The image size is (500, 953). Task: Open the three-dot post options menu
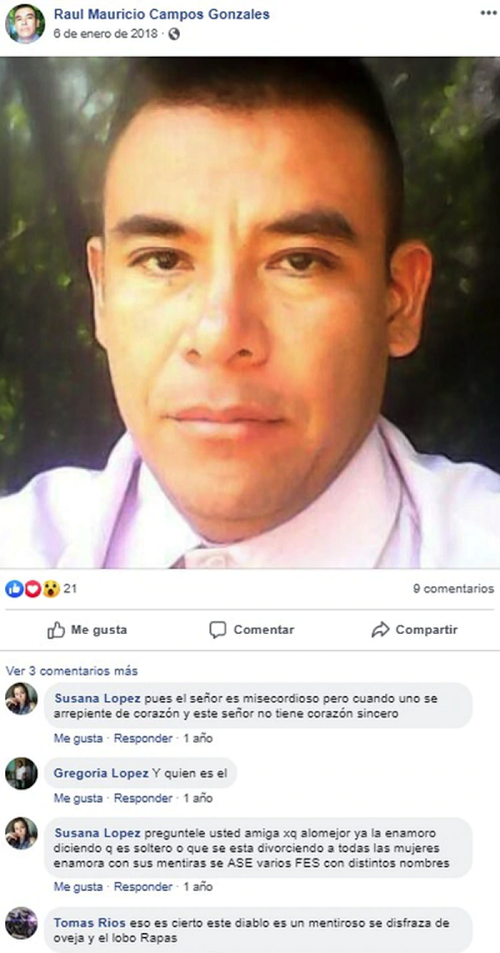tap(488, 13)
